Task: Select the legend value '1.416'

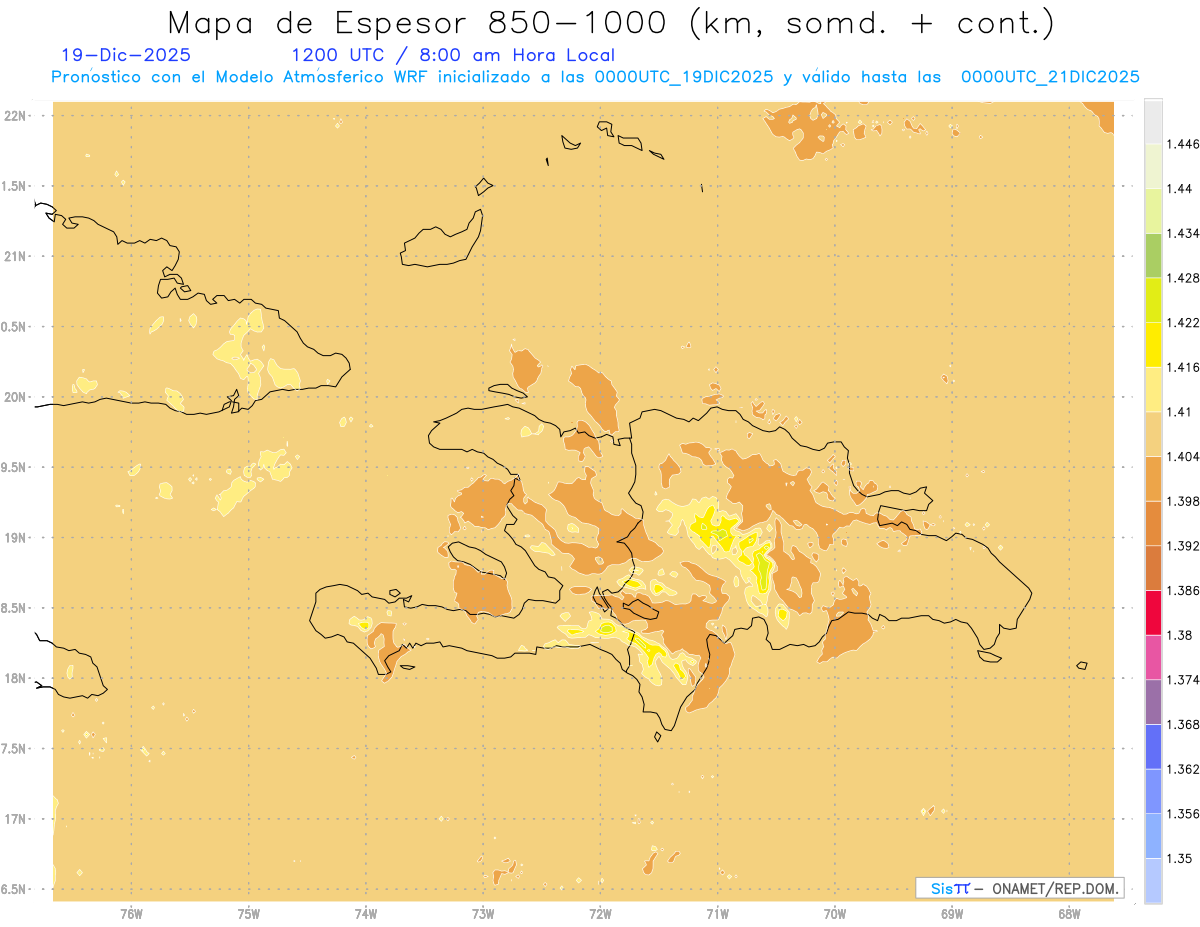Action: (x=1183, y=367)
